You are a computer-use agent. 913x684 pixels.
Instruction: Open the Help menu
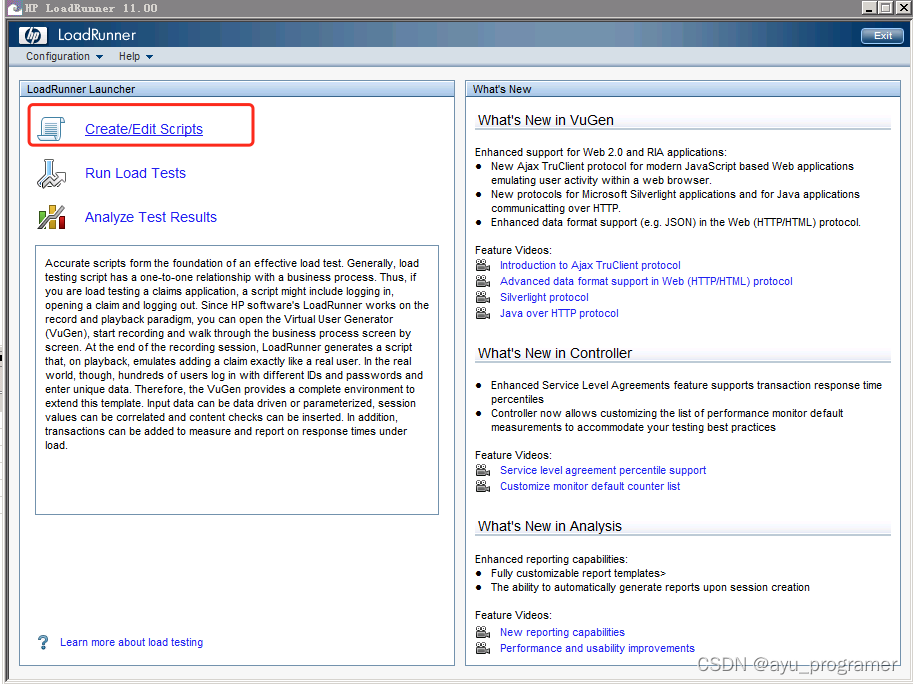click(136, 56)
